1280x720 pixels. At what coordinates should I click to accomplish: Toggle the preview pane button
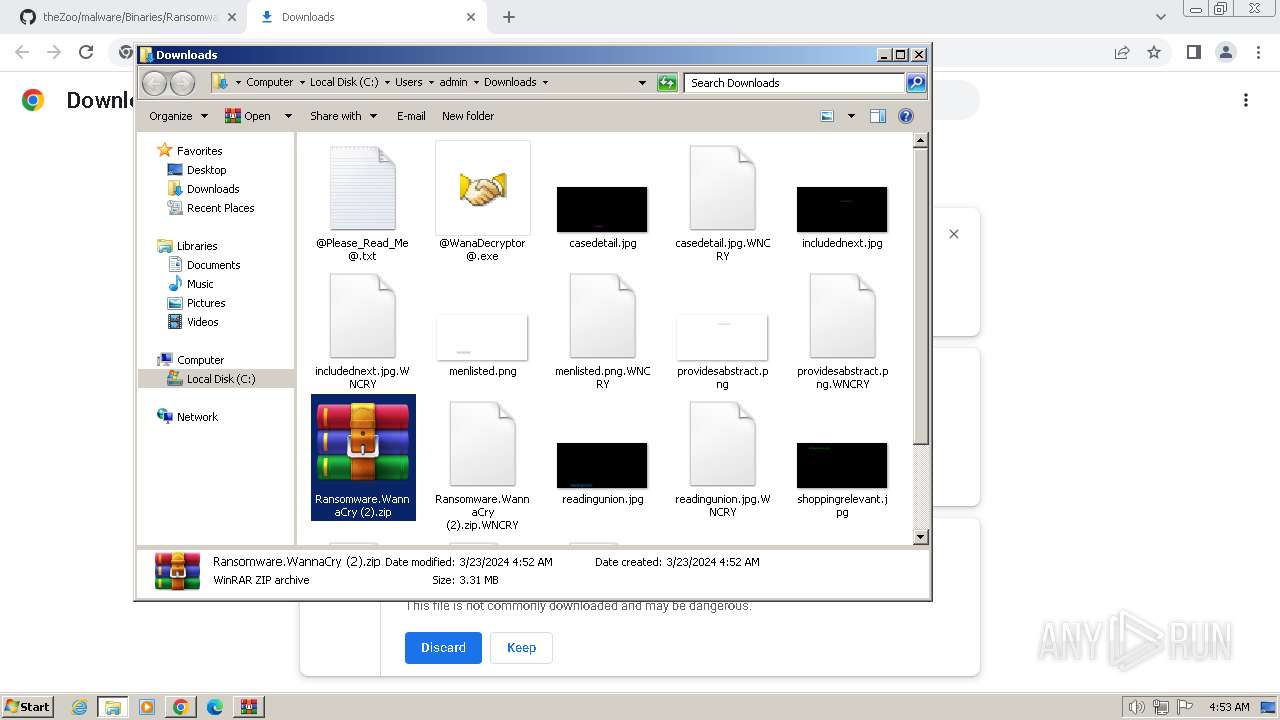coord(878,116)
